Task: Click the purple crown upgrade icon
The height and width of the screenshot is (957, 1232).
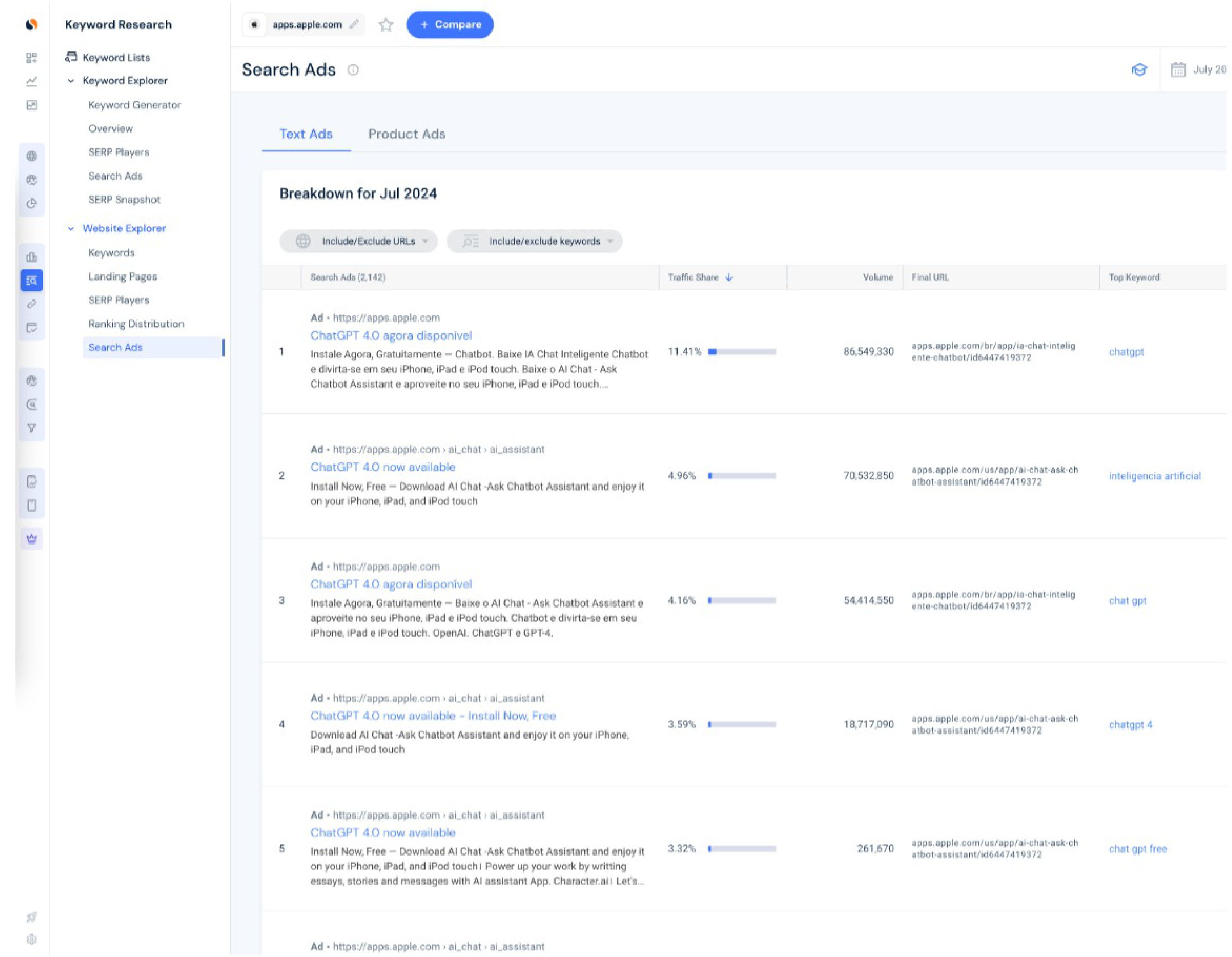Action: 32,539
